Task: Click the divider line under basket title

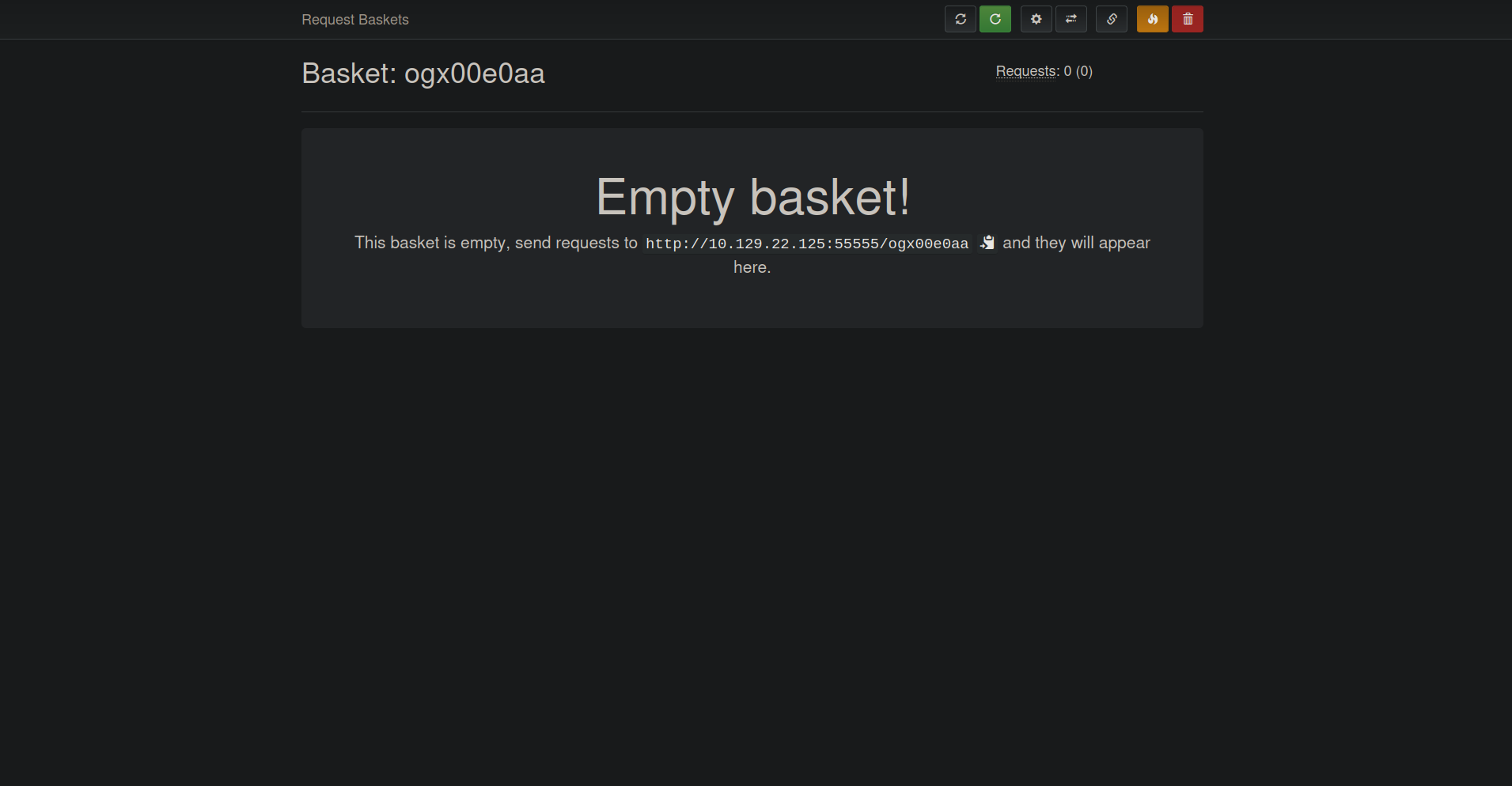Action: click(x=752, y=111)
